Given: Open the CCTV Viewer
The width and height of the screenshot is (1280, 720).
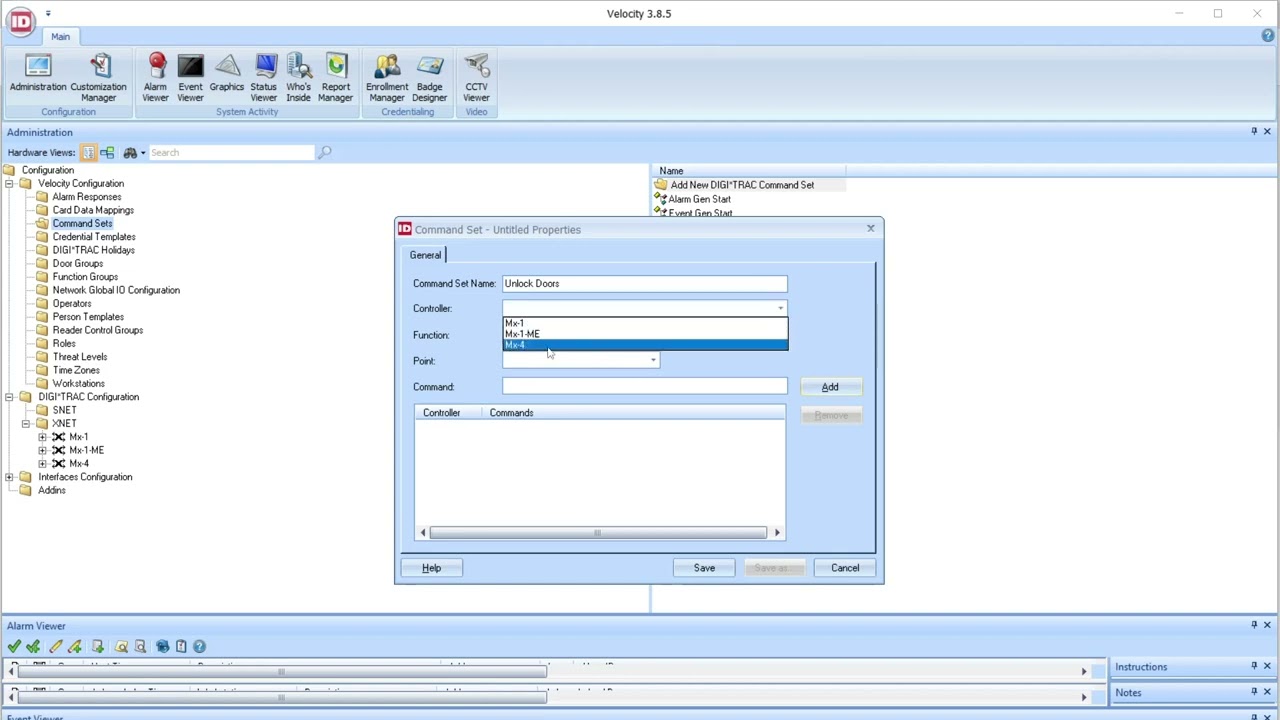Looking at the screenshot, I should (476, 78).
